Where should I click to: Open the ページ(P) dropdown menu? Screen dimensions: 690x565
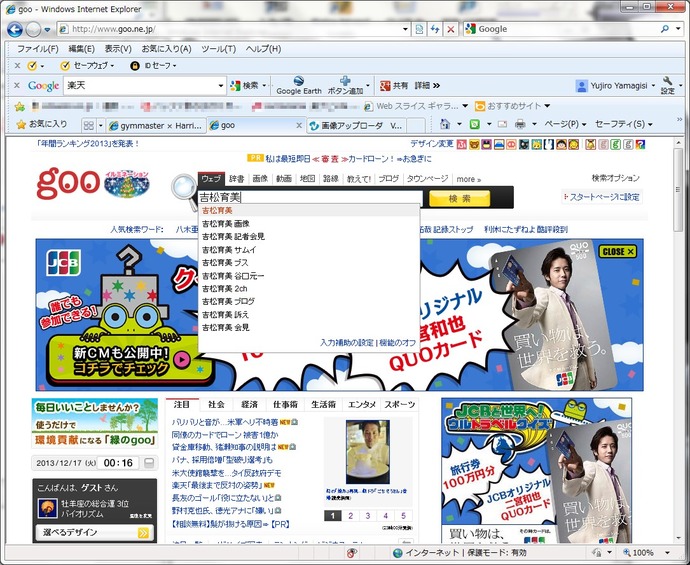tap(565, 125)
